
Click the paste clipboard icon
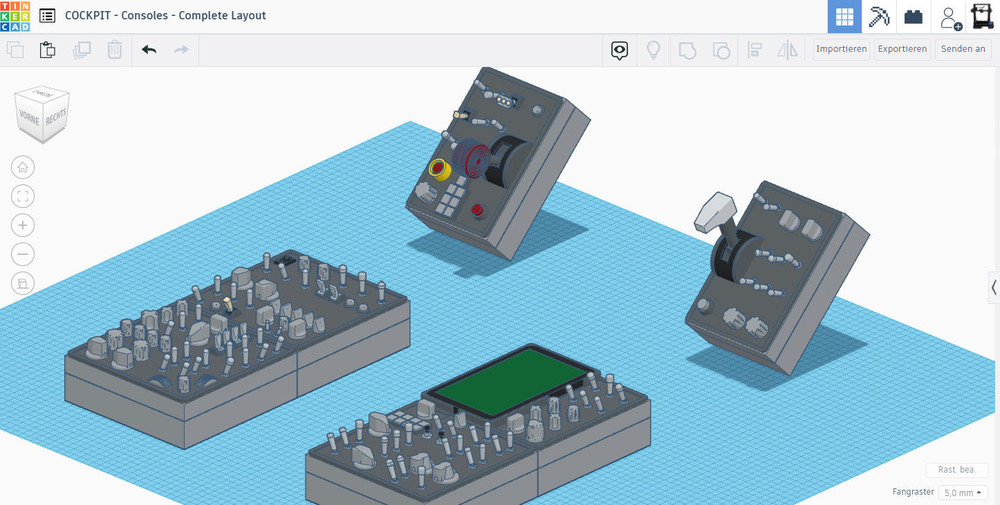[48, 49]
